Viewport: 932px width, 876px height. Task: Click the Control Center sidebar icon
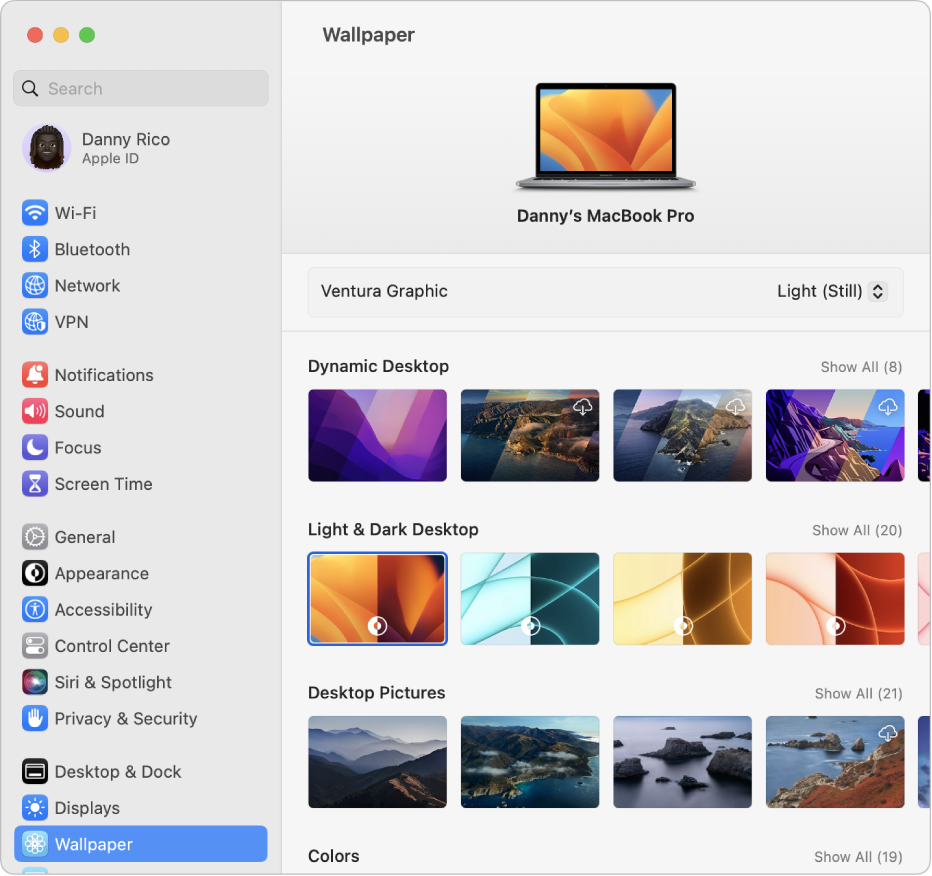tap(35, 646)
